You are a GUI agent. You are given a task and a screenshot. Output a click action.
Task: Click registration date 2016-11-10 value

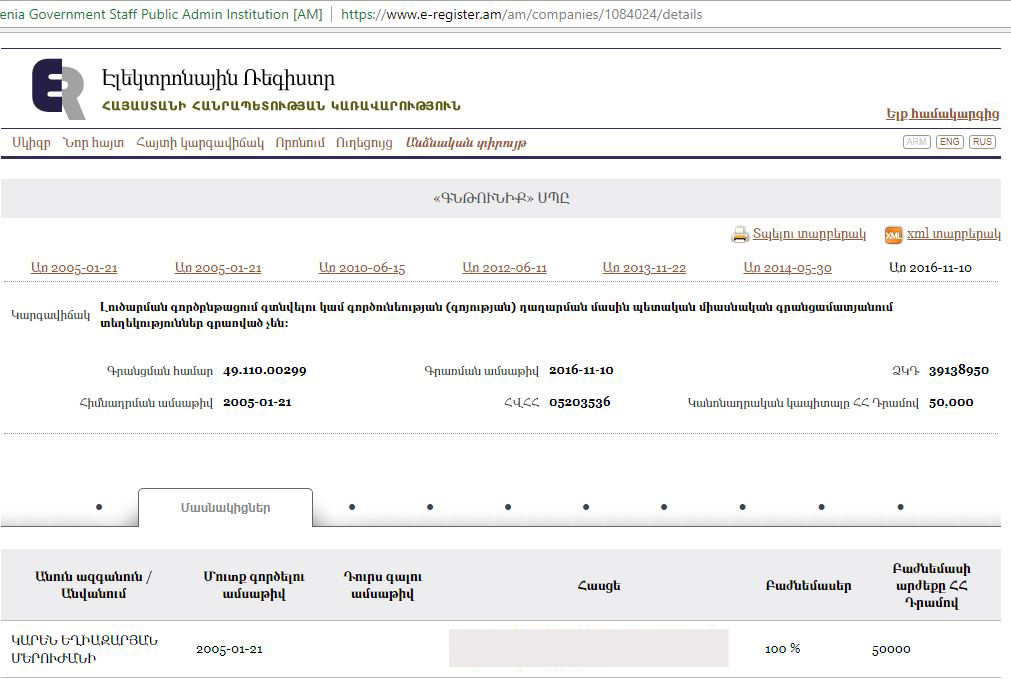581,370
